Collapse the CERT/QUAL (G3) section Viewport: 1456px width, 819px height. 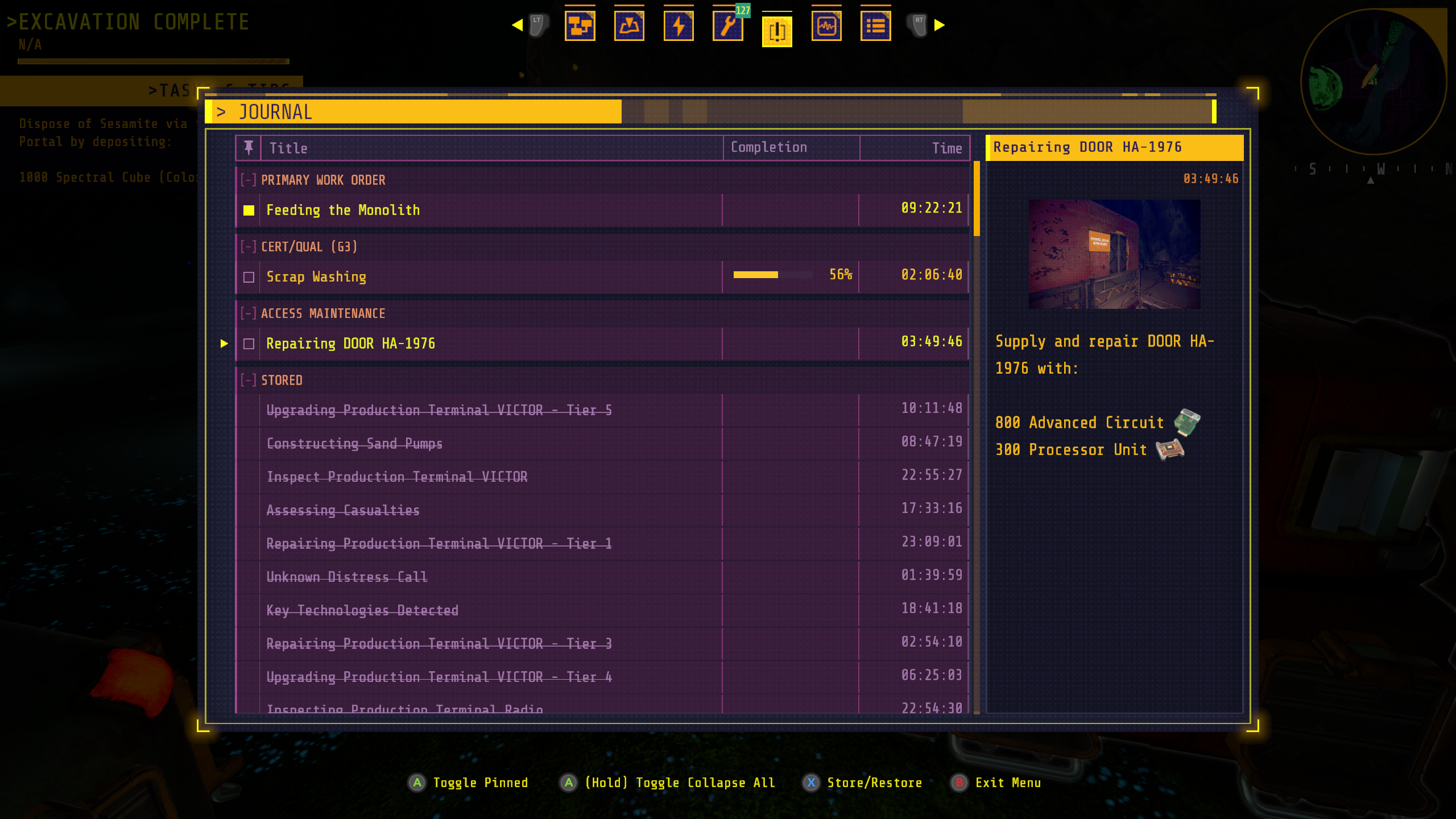[248, 247]
